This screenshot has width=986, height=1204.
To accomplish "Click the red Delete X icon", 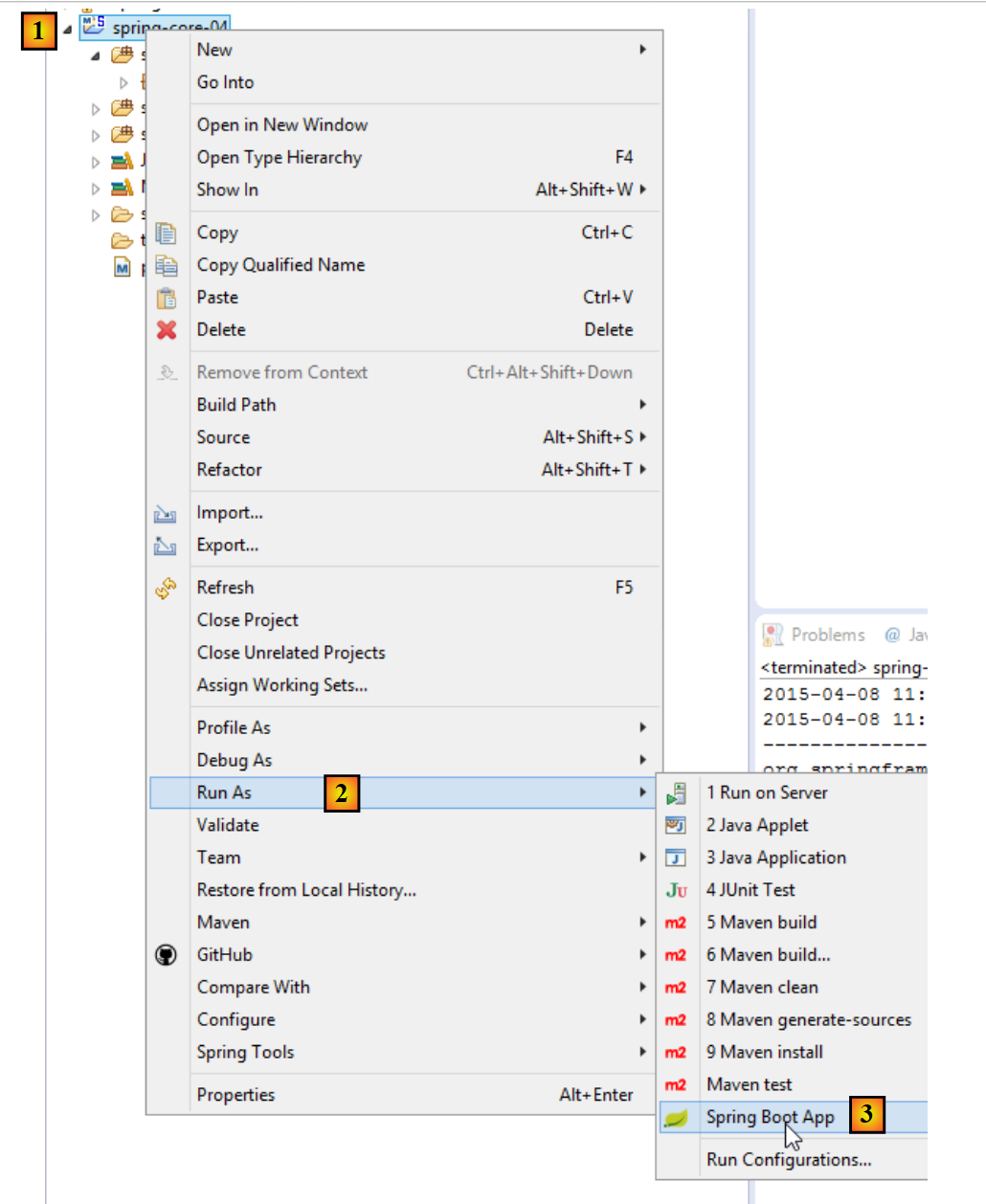I will (167, 330).
